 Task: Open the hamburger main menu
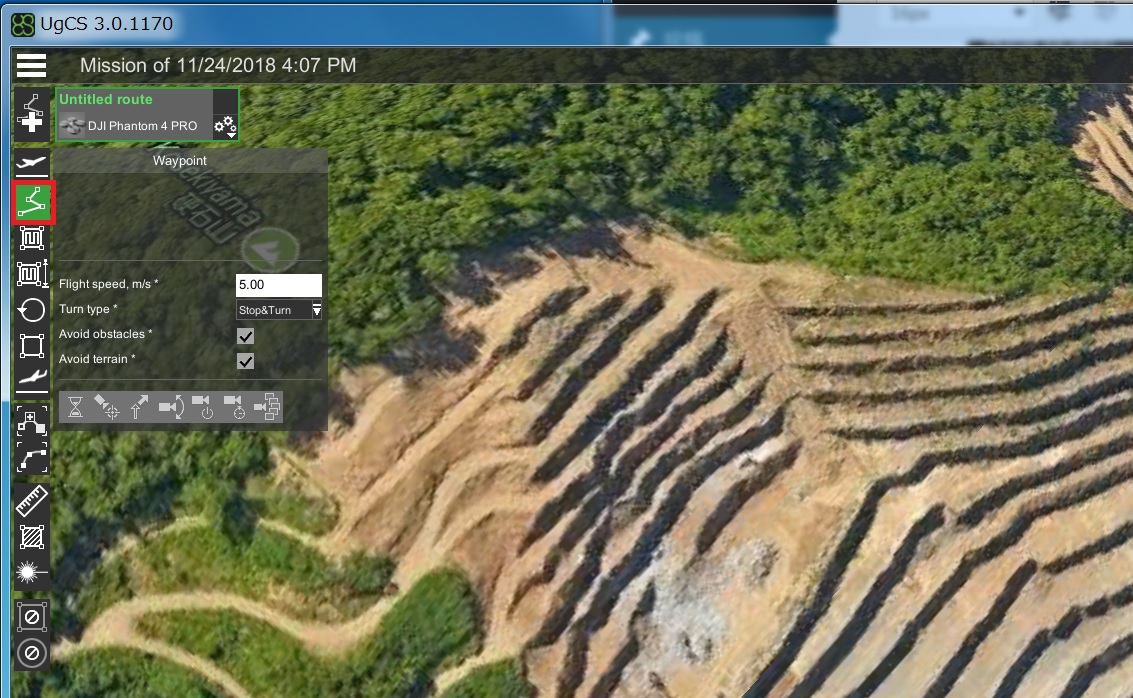point(32,66)
